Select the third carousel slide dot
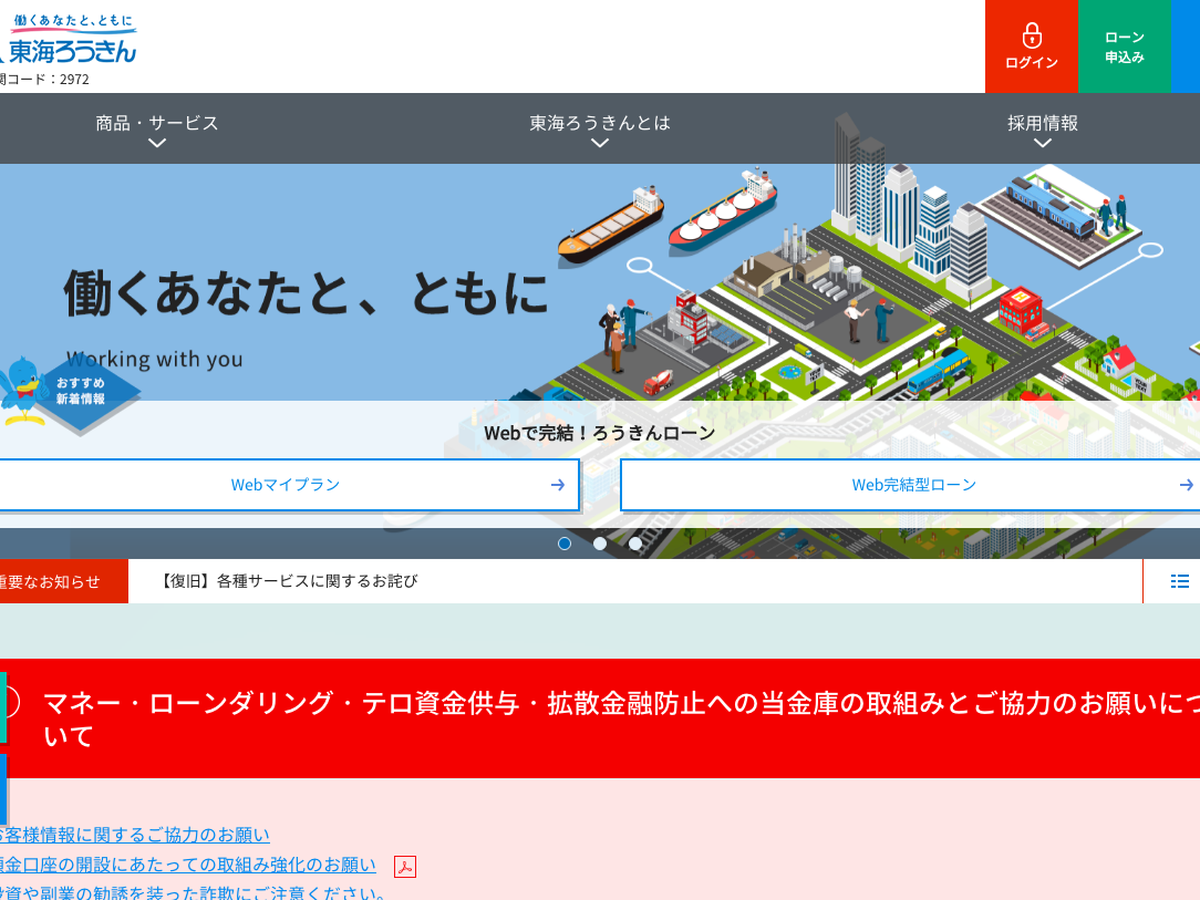Screen dimensions: 1200x900 (x=635, y=543)
